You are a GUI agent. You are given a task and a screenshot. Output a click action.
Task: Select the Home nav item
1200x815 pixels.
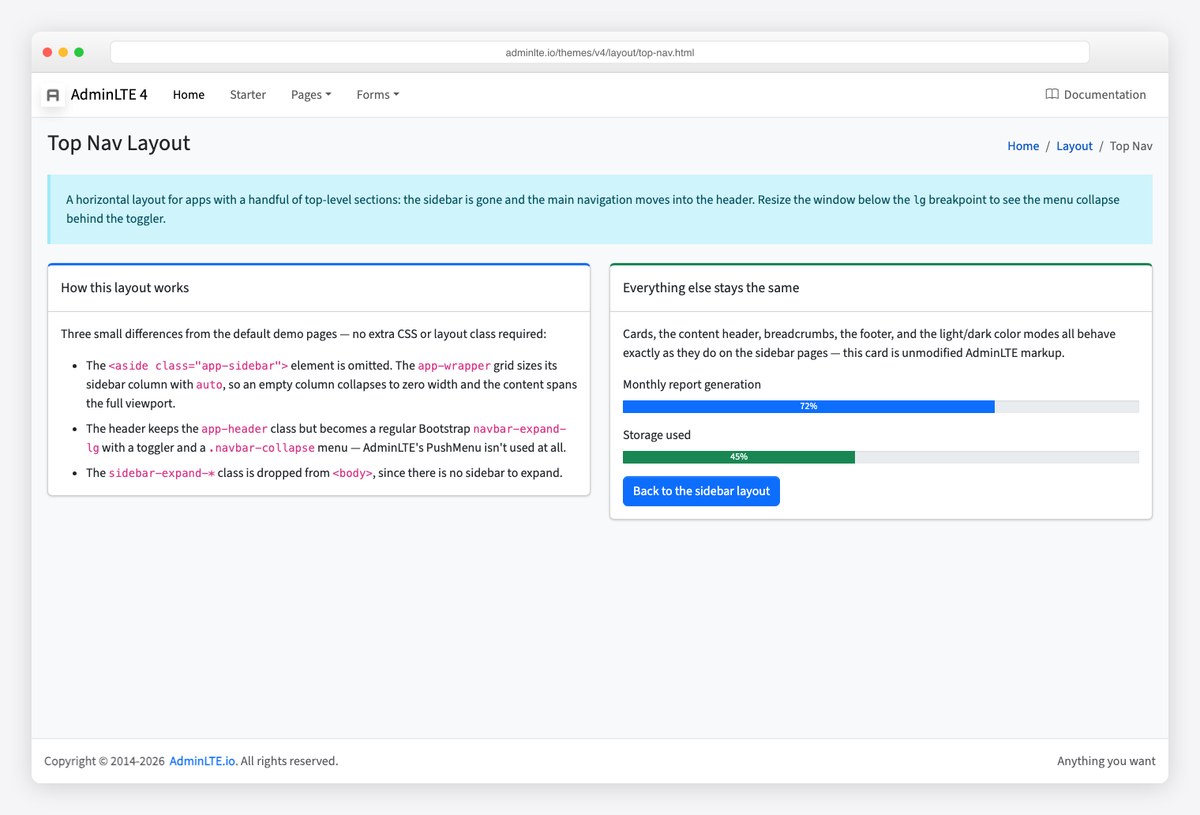click(188, 95)
